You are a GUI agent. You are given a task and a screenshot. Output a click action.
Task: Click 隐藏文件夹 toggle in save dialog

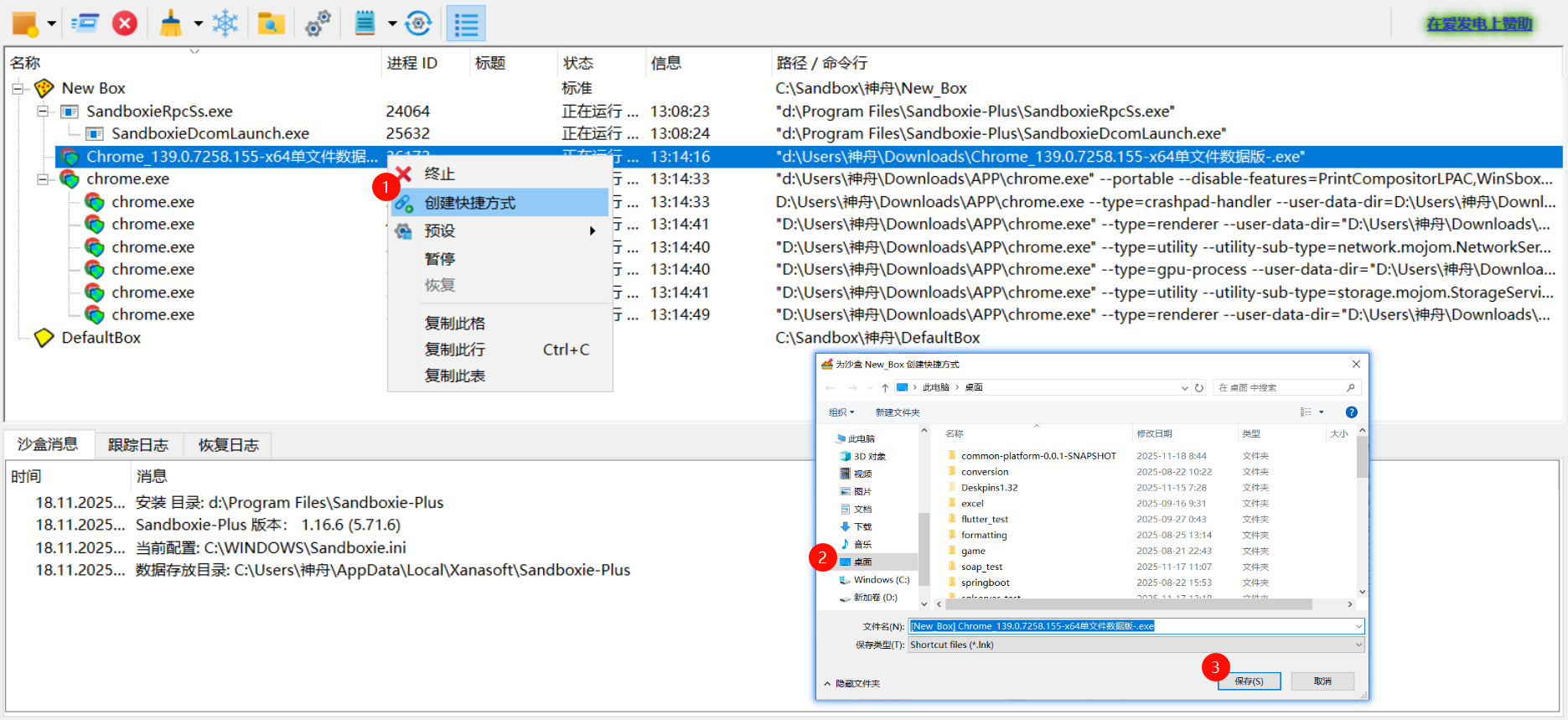point(852,684)
